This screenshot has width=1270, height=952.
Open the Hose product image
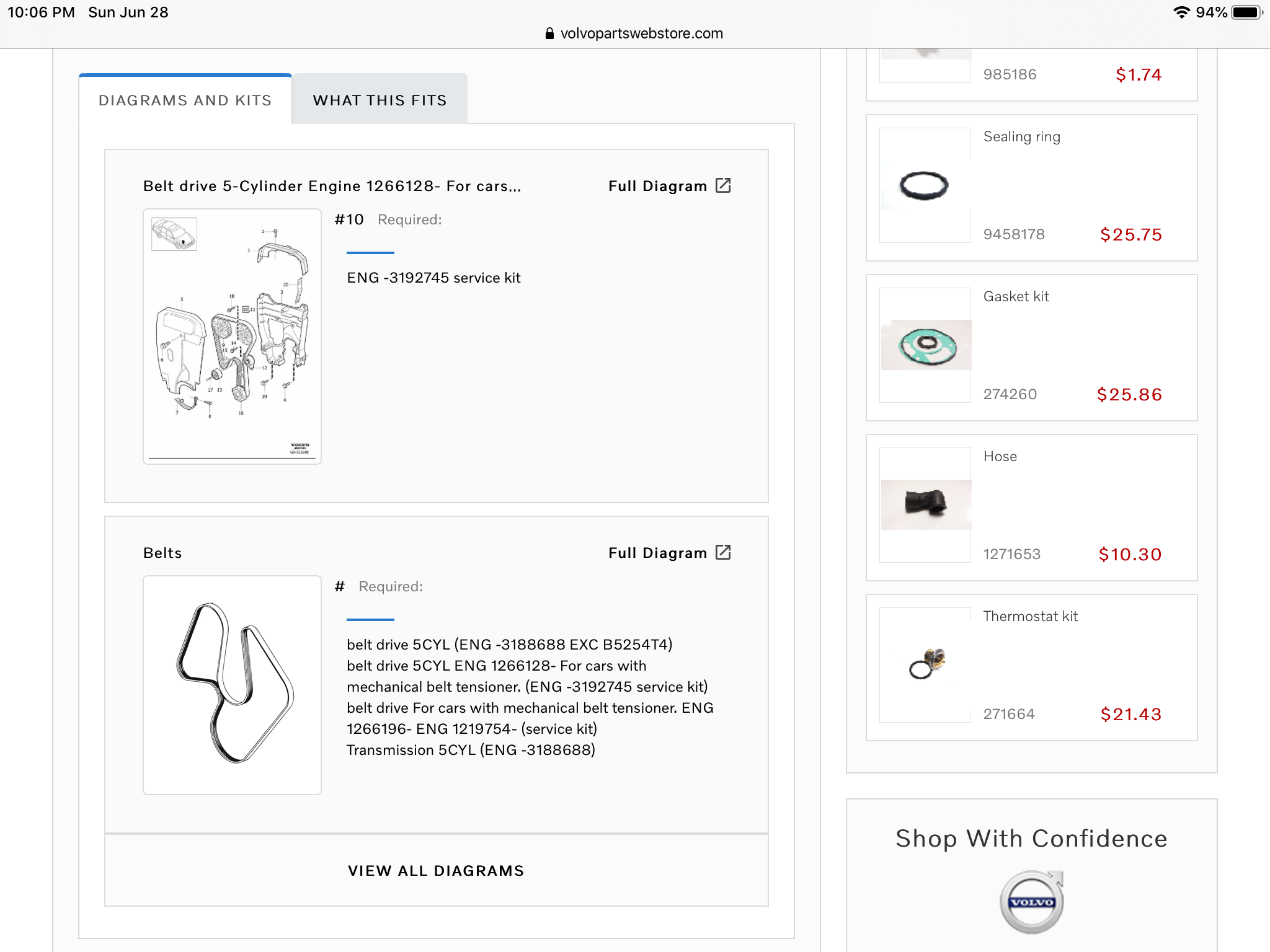tap(926, 505)
